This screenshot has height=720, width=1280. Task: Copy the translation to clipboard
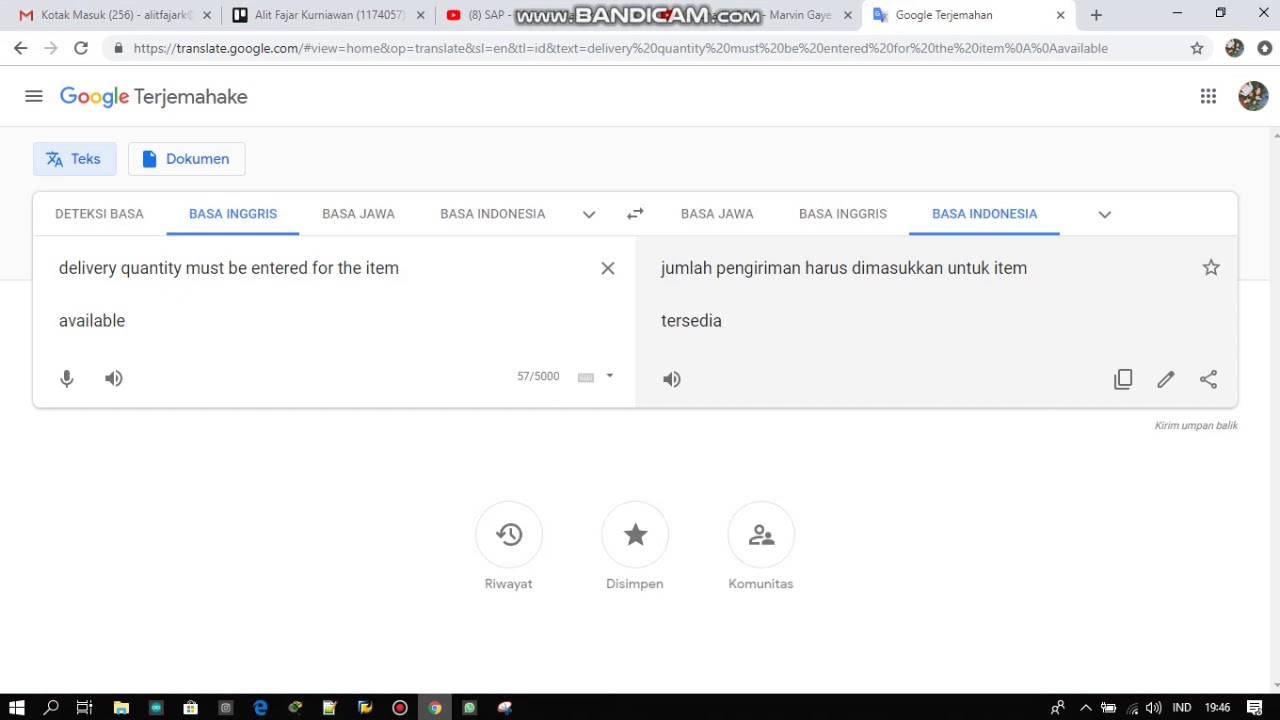click(1123, 379)
